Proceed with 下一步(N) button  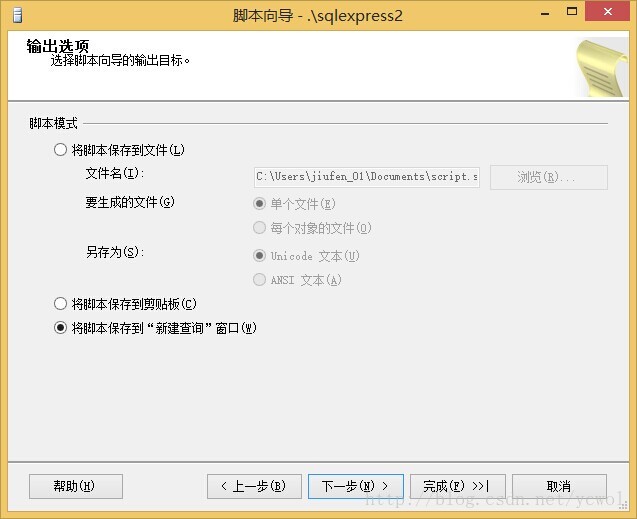point(356,486)
